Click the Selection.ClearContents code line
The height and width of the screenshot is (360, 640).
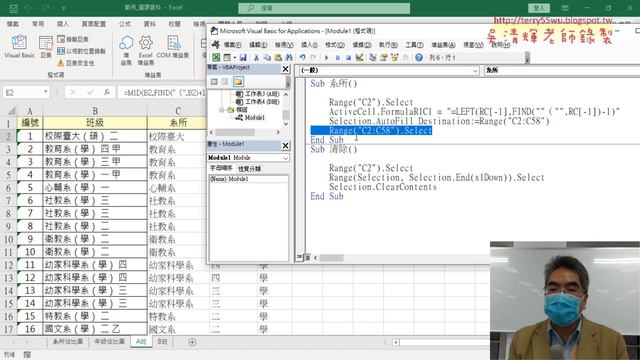(383, 187)
